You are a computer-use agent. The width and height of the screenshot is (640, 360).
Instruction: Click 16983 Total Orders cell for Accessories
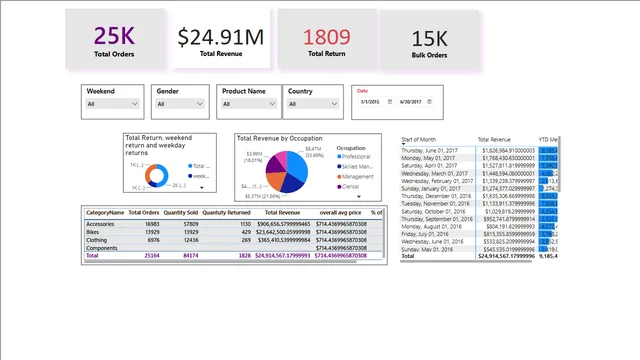(x=151, y=224)
